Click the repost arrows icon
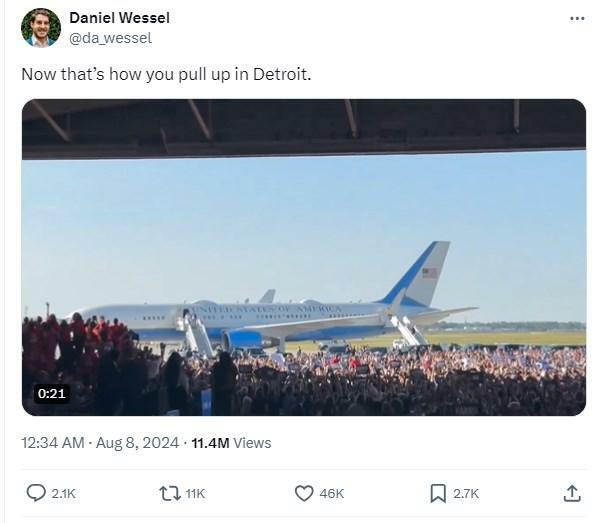Image resolution: width=602 pixels, height=523 pixels. tap(170, 493)
